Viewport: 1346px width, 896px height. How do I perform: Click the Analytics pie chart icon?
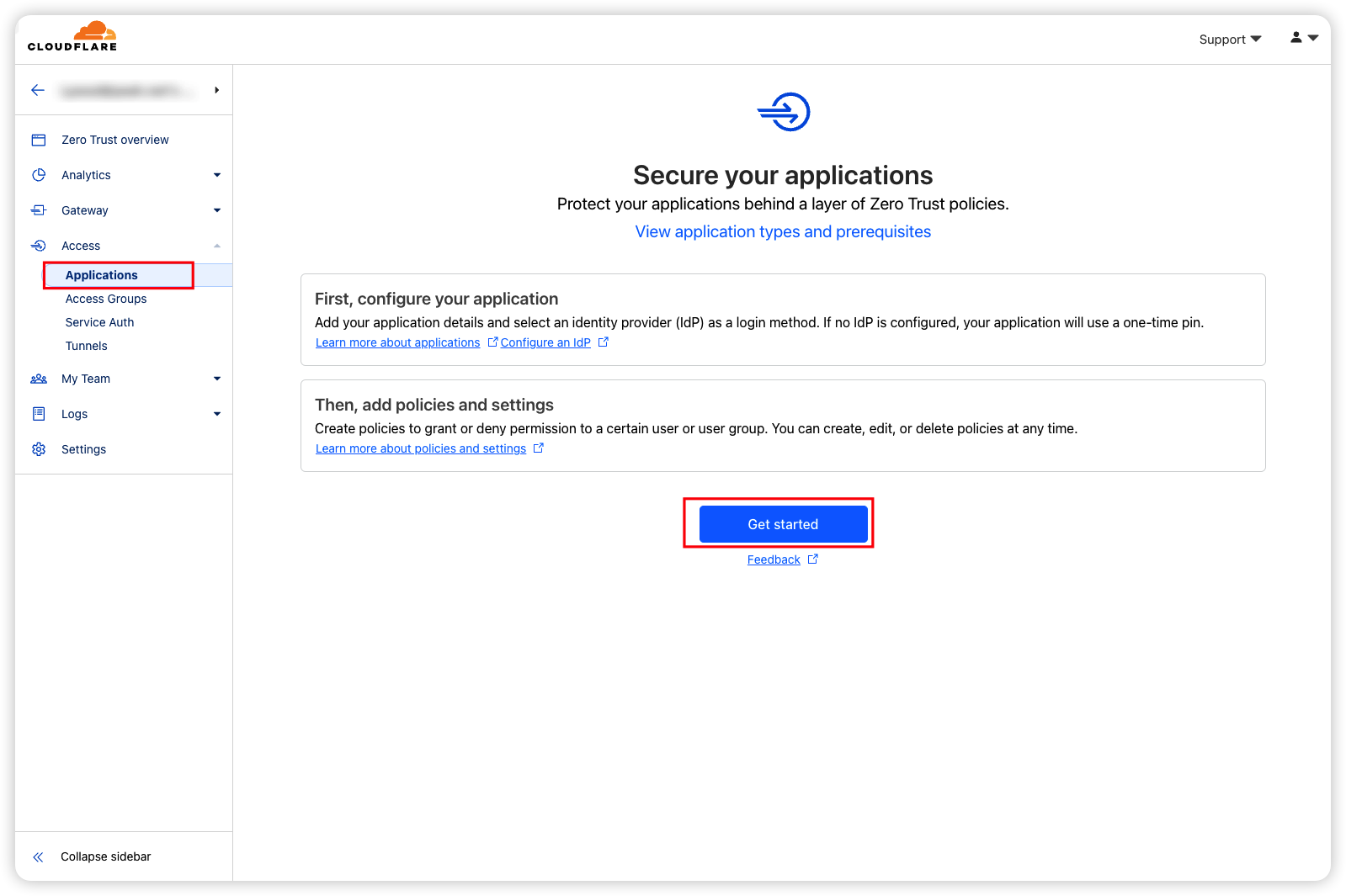click(39, 175)
